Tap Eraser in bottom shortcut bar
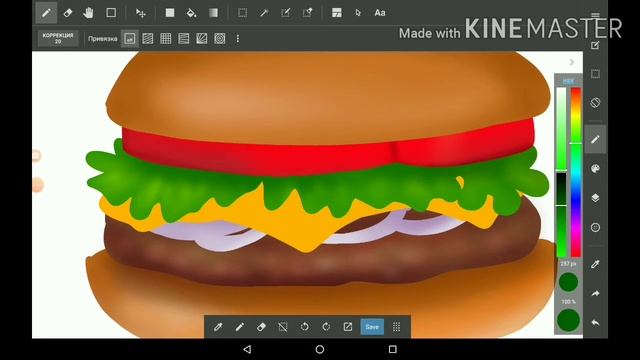640x360 pixels. pyautogui.click(x=261, y=327)
